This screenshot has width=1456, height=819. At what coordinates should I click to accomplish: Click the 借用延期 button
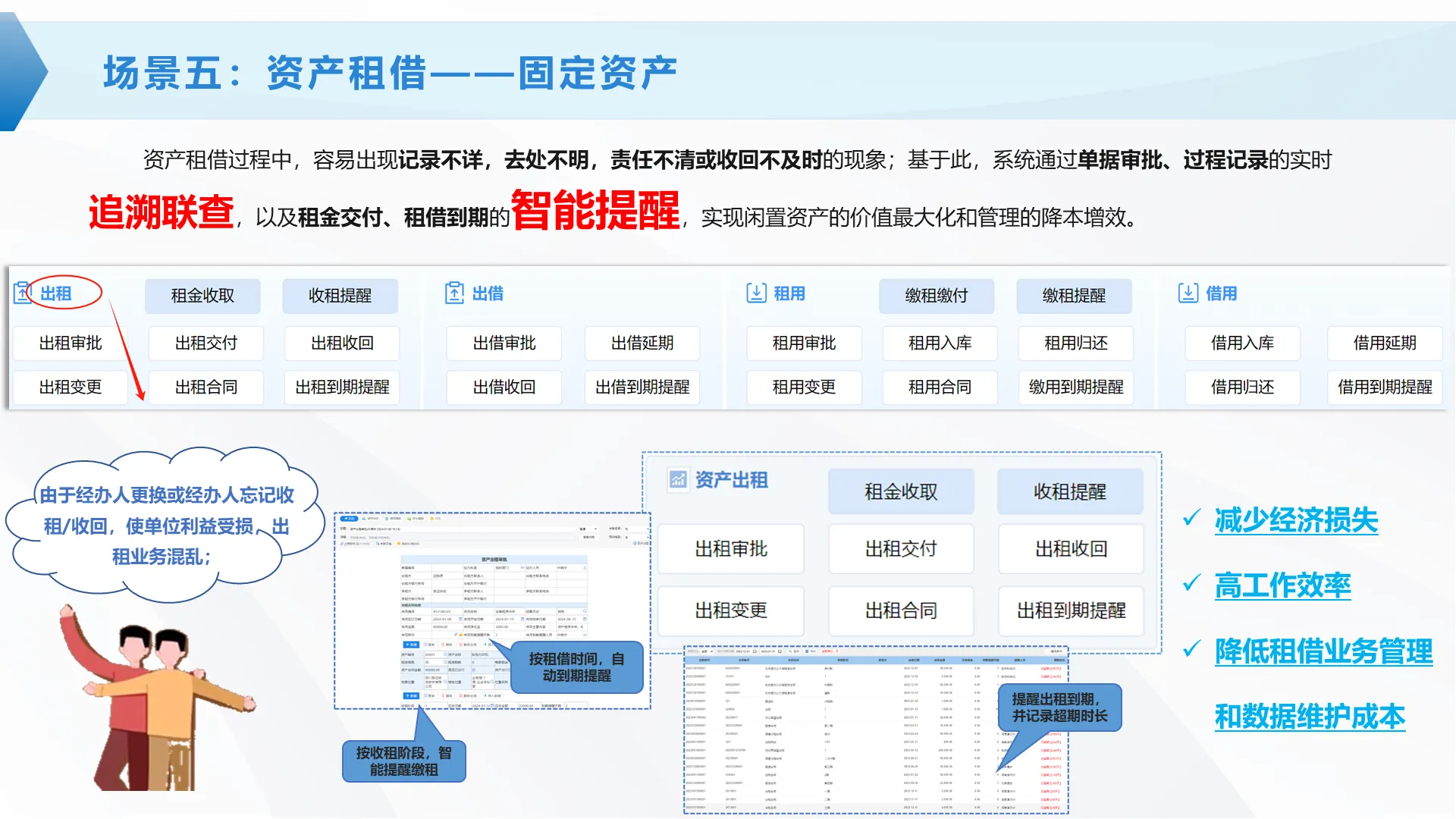click(x=1385, y=344)
